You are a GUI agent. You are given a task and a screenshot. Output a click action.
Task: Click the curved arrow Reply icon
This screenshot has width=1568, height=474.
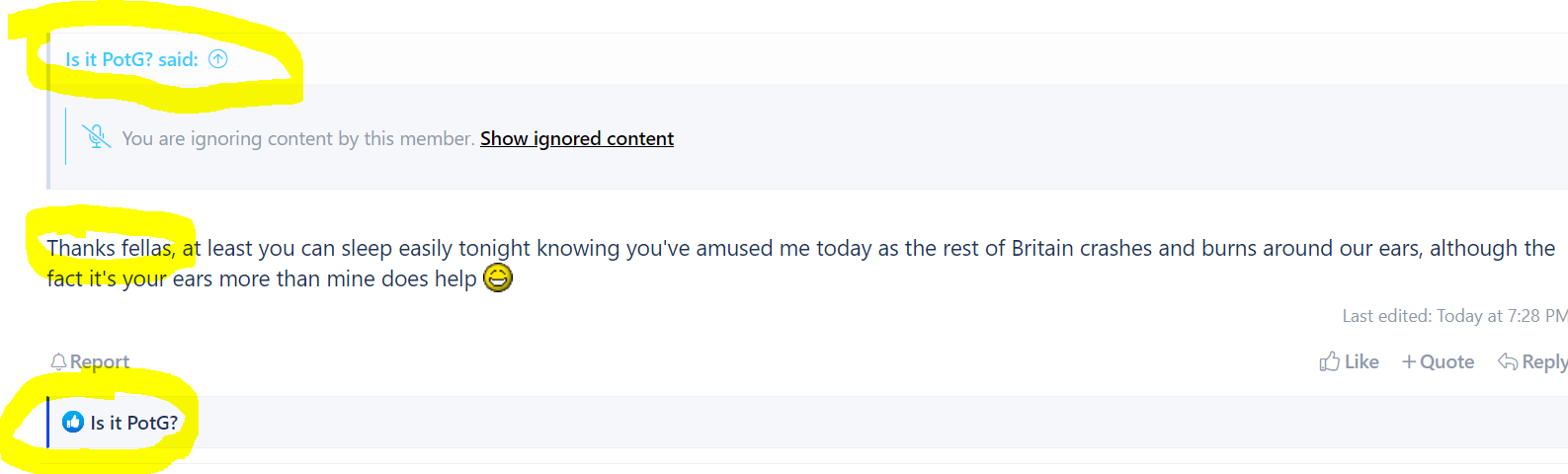pyautogui.click(x=1508, y=361)
